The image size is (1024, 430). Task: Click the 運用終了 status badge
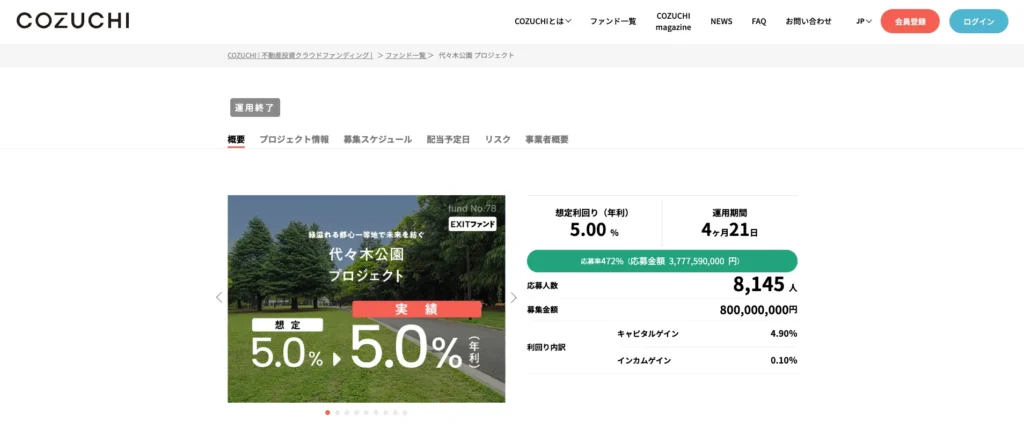click(x=255, y=108)
